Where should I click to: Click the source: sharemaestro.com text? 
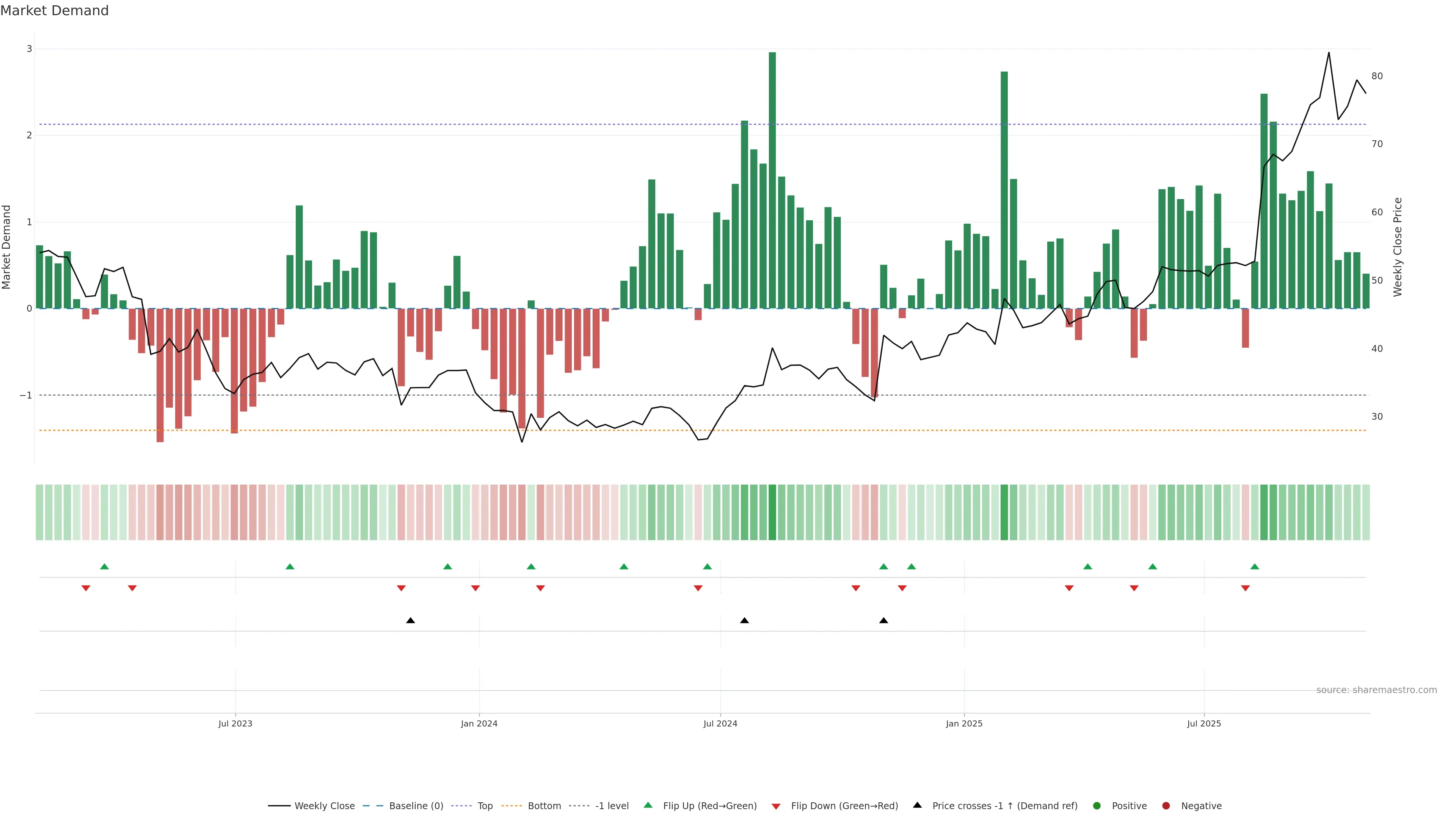1376,690
